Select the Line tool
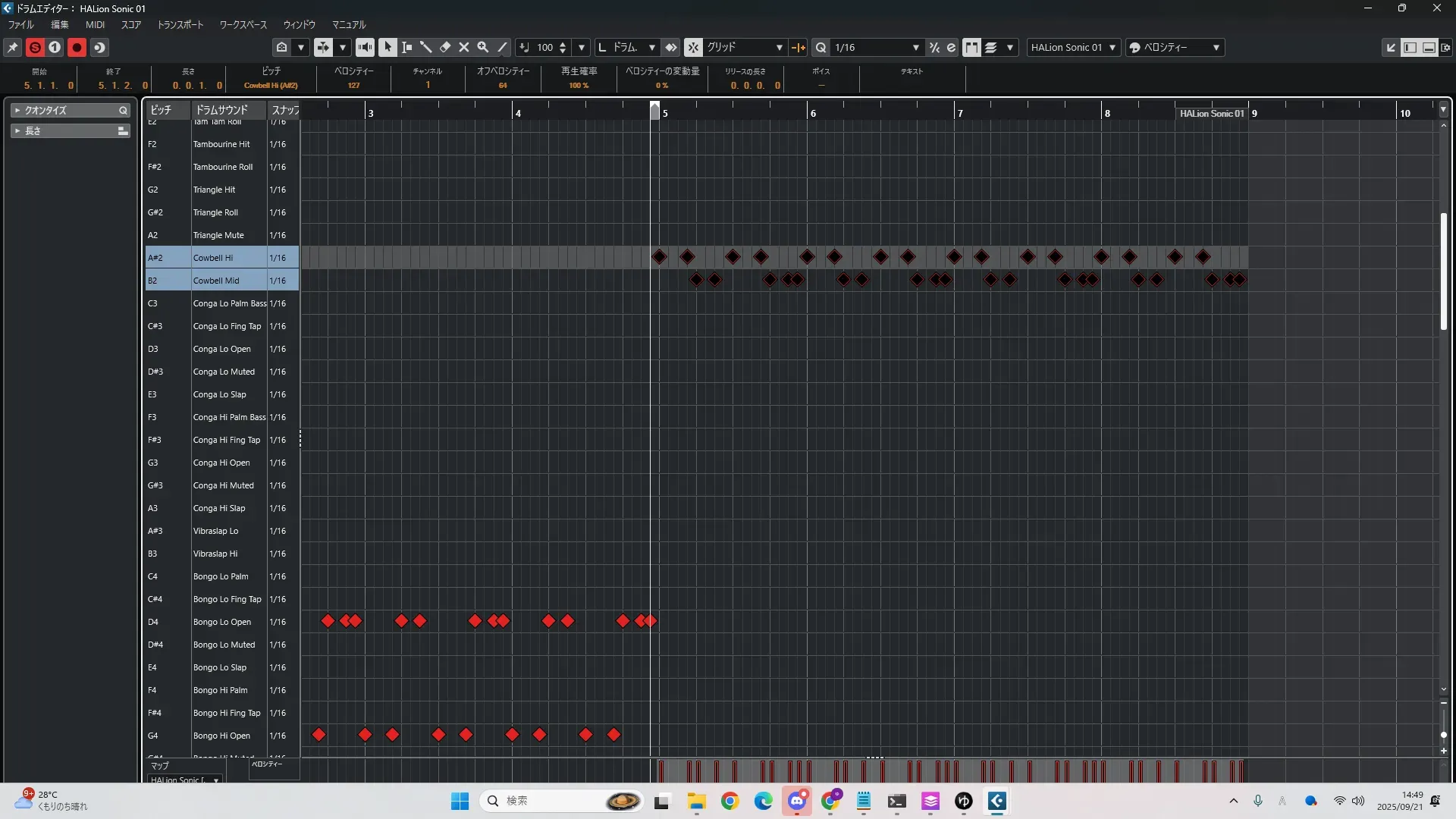The height and width of the screenshot is (819, 1456). [502, 47]
